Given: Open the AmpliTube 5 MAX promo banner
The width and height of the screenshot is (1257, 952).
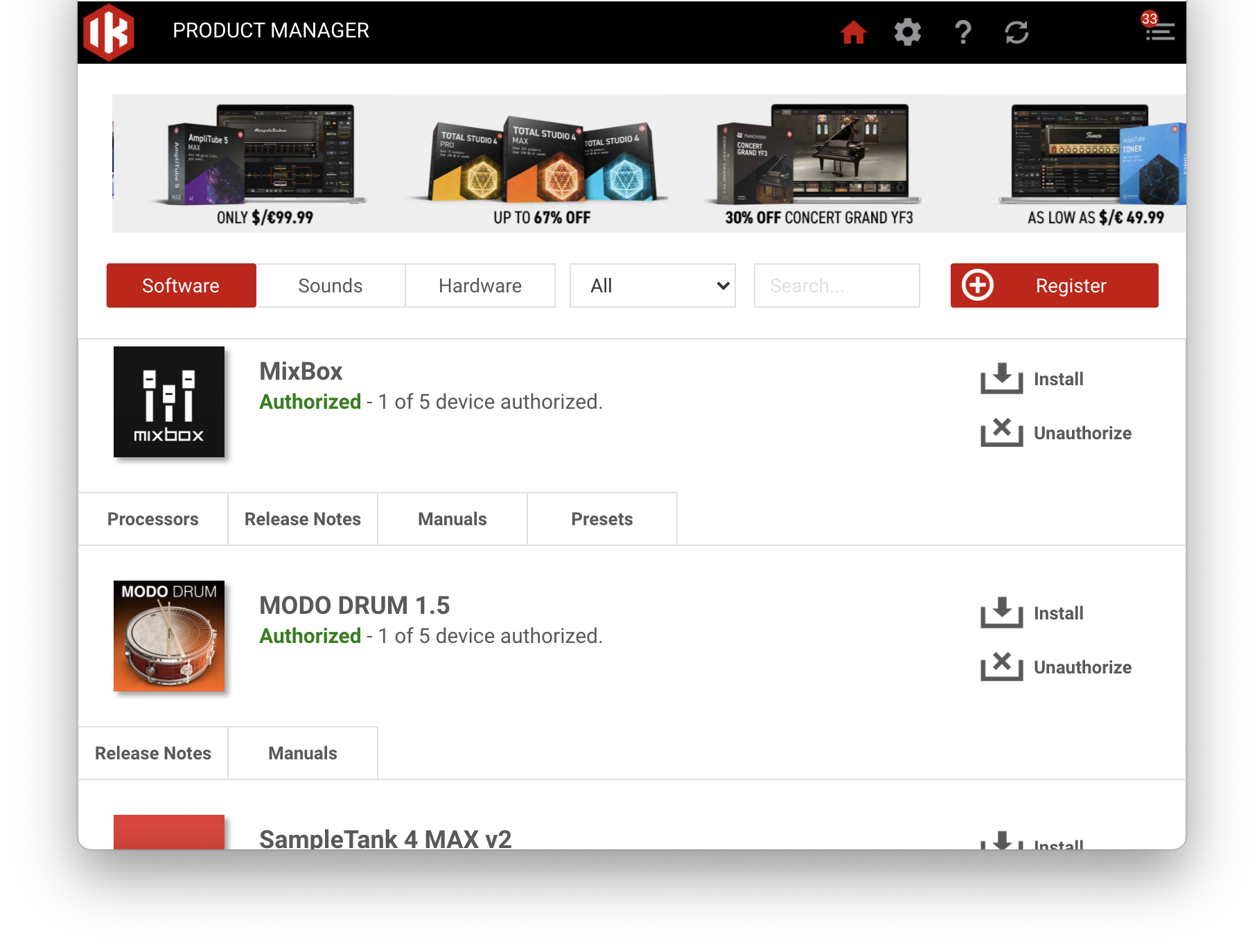Looking at the screenshot, I should [x=252, y=164].
